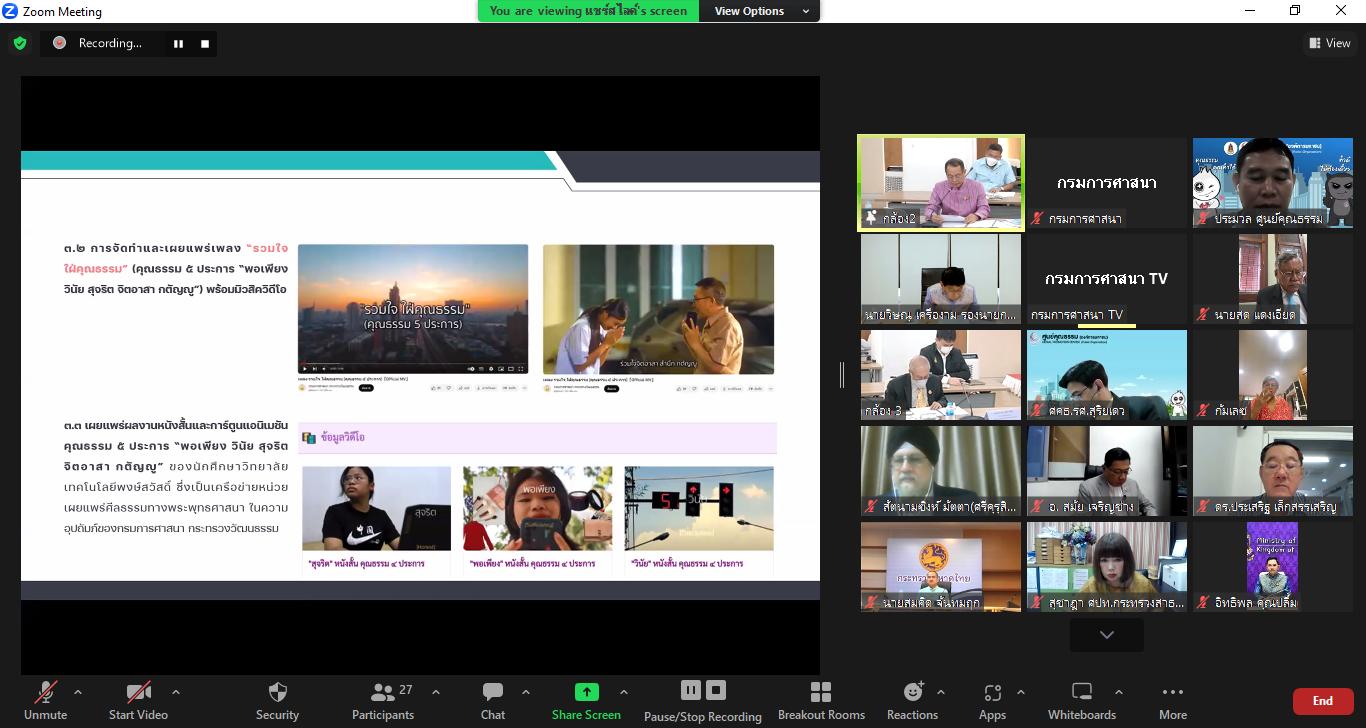This screenshot has height=728, width=1366.
Task: Stop recording in the bottom toolbar
Action: [x=716, y=690]
